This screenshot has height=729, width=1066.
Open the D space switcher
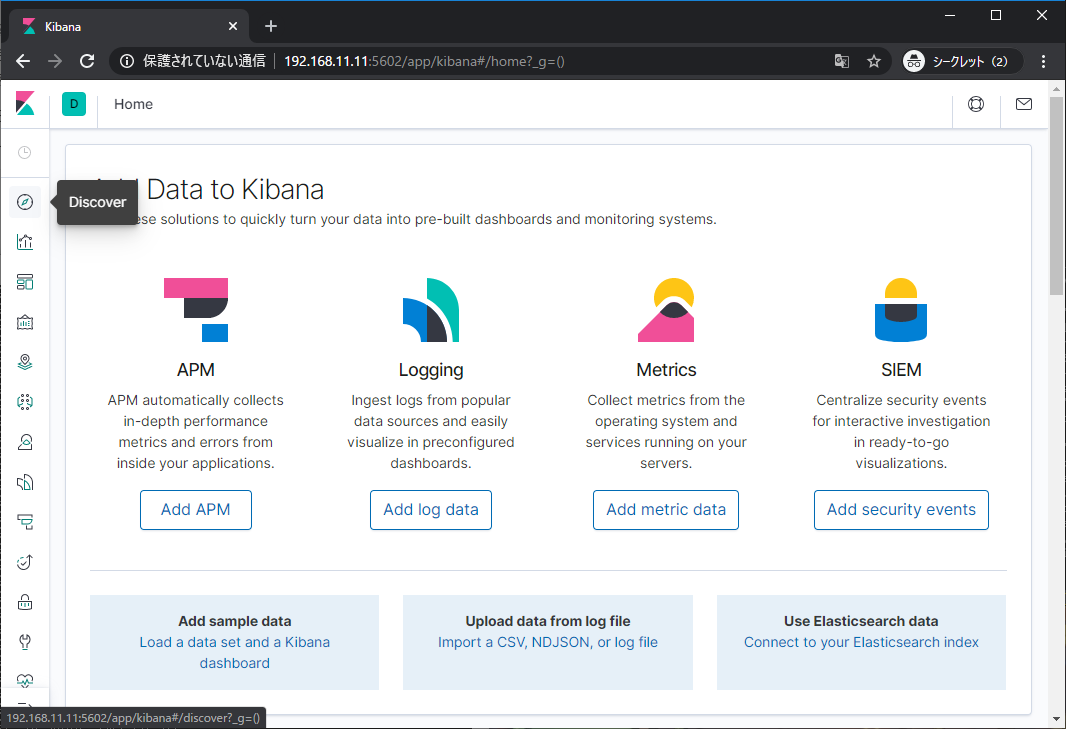73,103
